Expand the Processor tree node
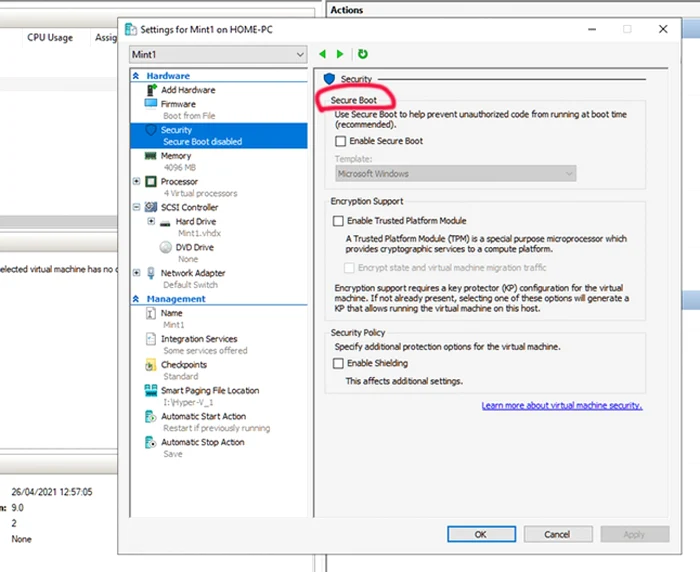This screenshot has height=572, width=700. click(137, 181)
